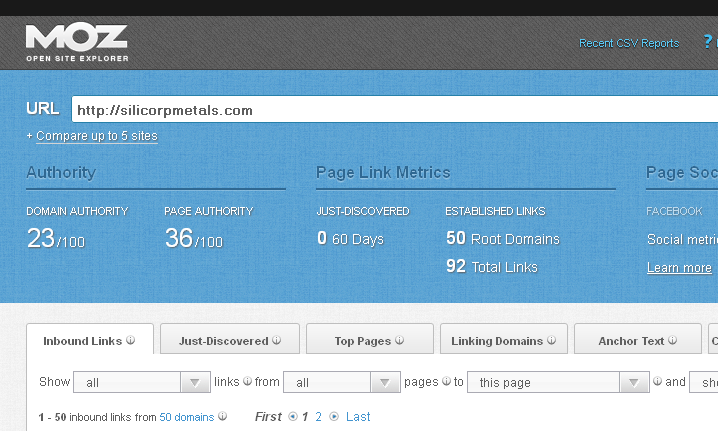Click info icon after this page dropdown
This screenshot has height=431, width=718.
[x=658, y=381]
